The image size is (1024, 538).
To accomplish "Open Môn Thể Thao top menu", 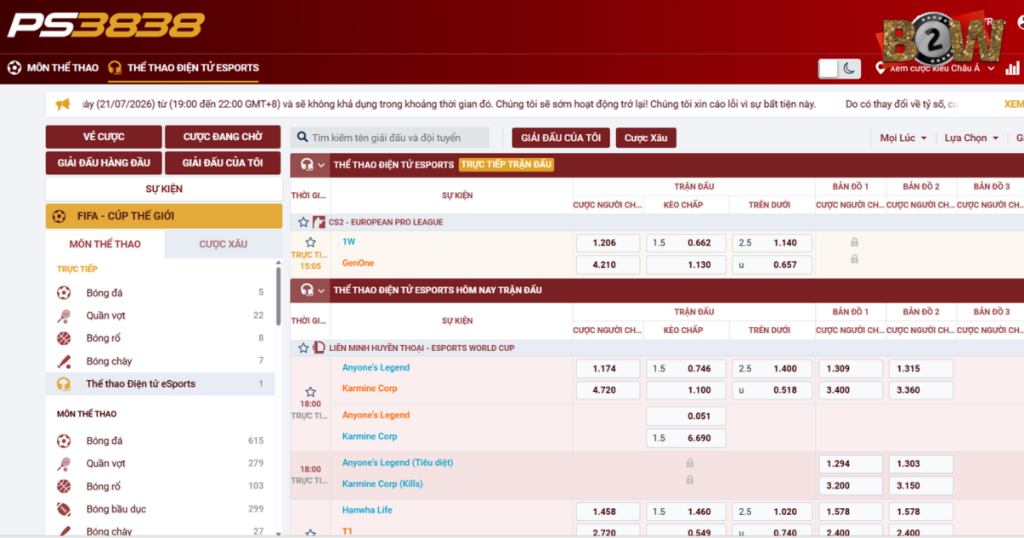I will [x=63, y=67].
